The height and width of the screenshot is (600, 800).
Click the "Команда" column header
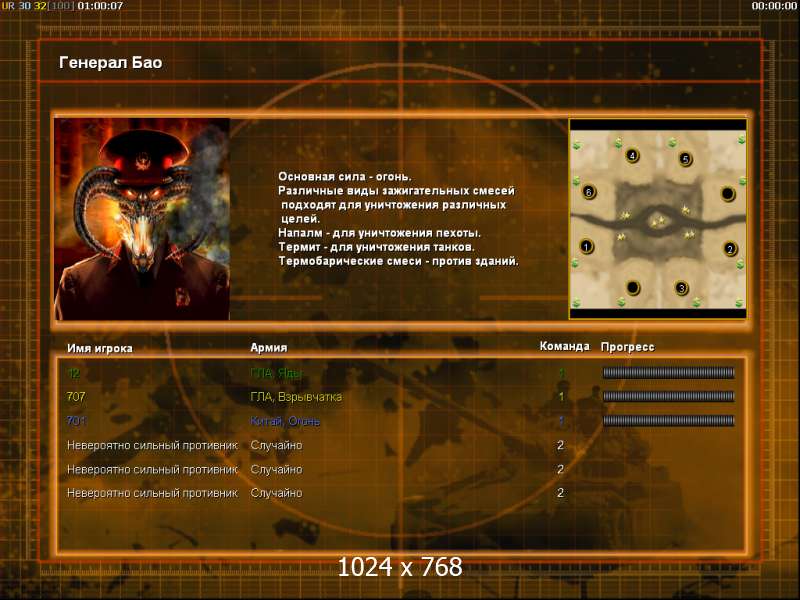pyautogui.click(x=564, y=346)
